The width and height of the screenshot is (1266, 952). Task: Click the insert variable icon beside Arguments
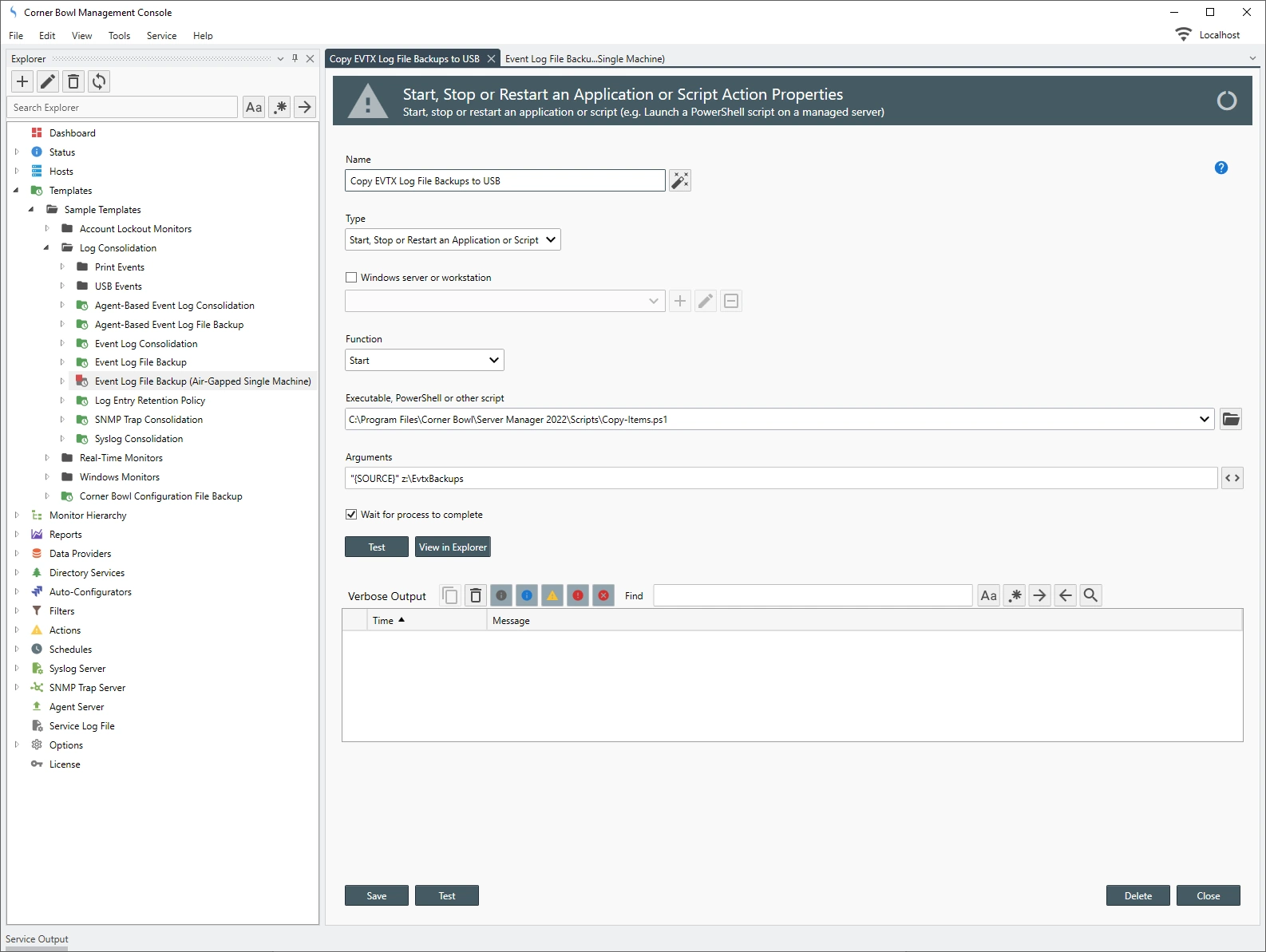tap(1232, 479)
